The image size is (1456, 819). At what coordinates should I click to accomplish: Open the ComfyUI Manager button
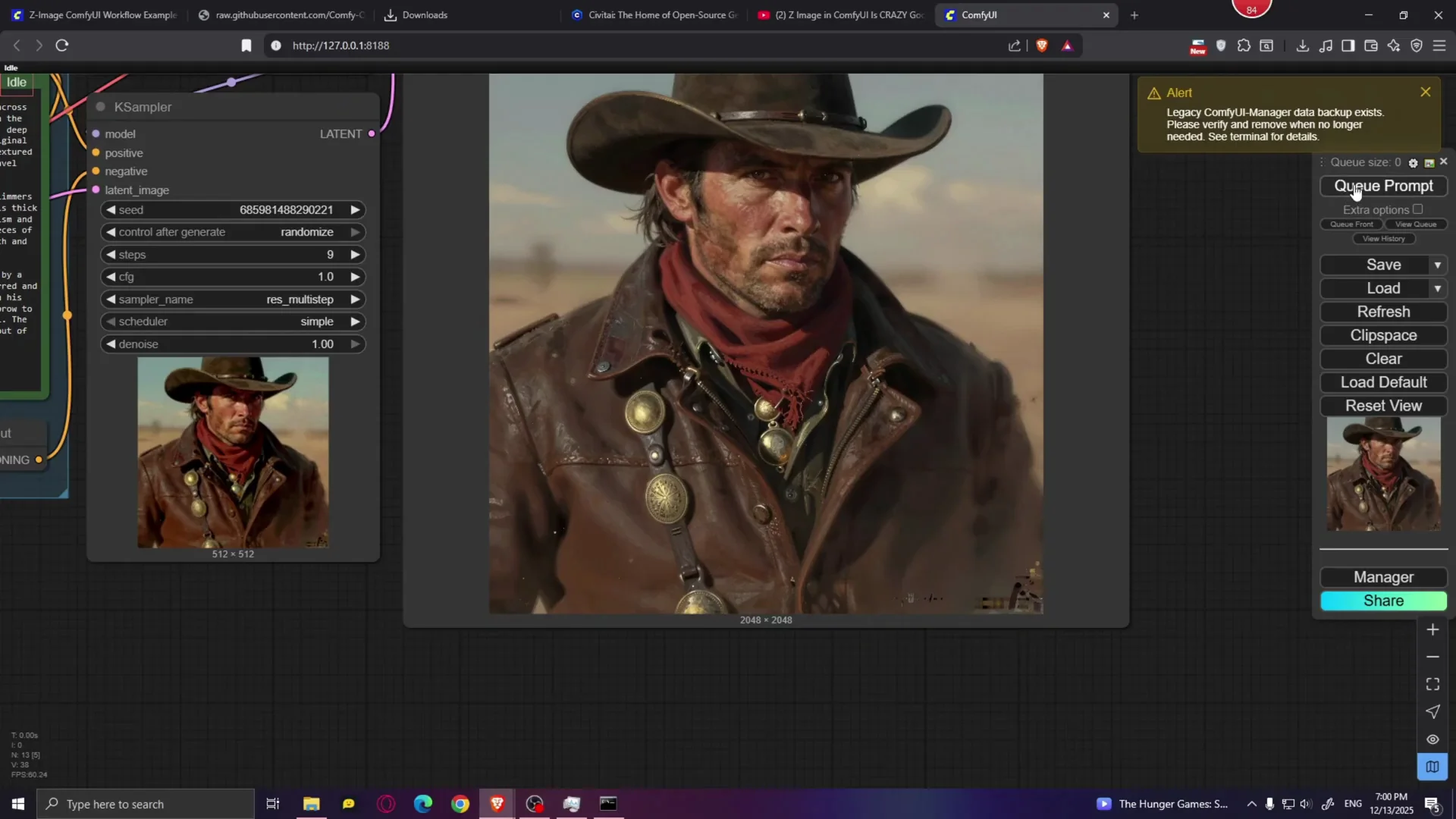point(1383,577)
